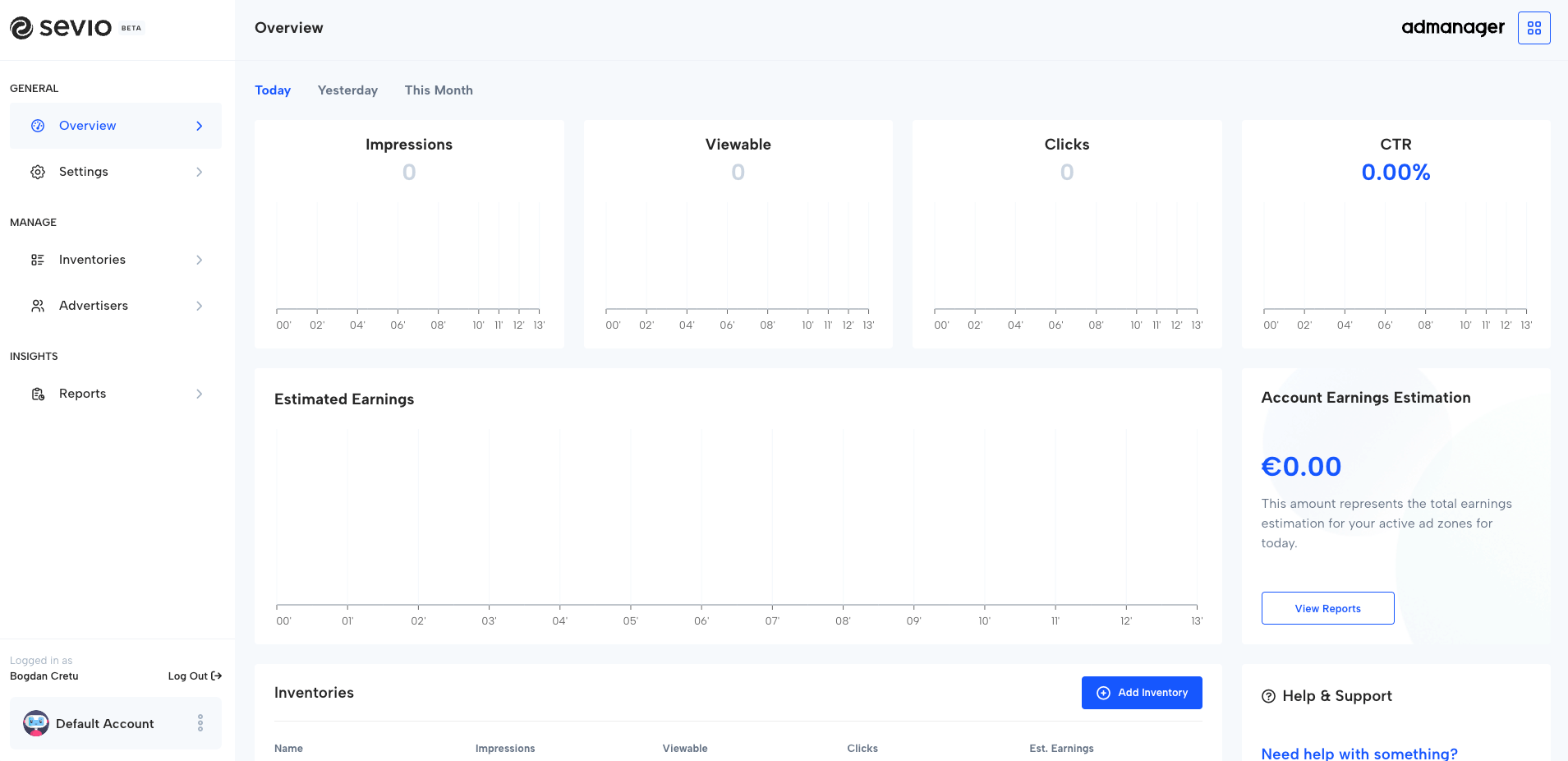Open the Default Account options via three-dot menu

click(x=200, y=723)
